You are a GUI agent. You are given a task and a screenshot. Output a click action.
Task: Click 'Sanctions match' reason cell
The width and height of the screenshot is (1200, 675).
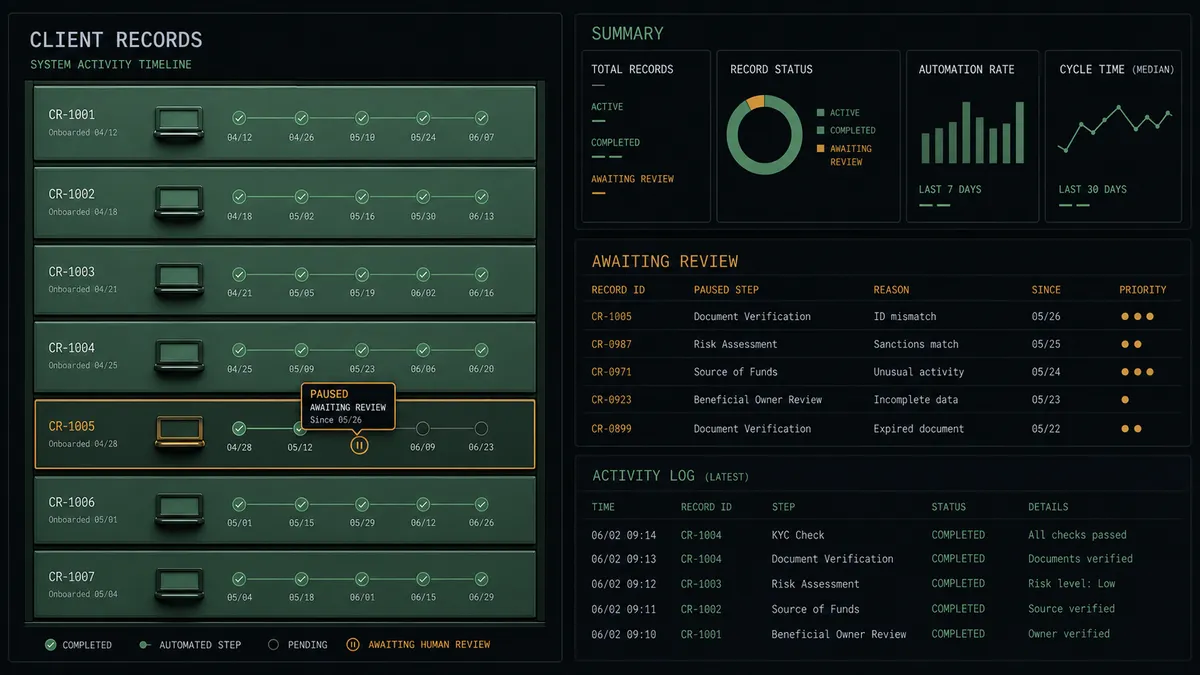point(916,344)
